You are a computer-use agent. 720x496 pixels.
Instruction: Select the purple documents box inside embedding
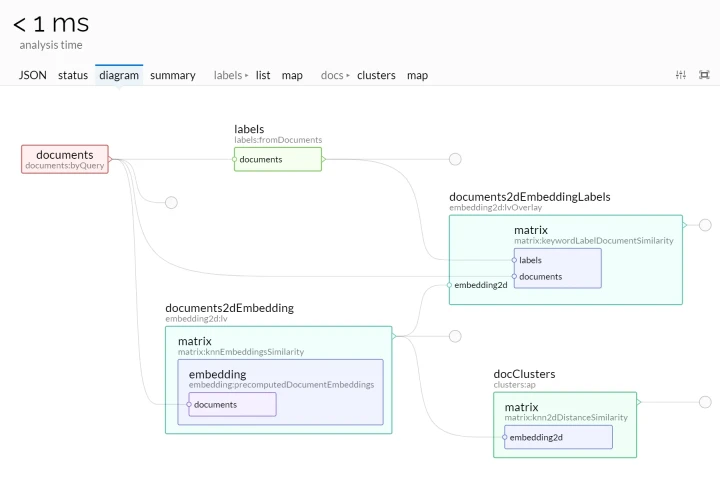pyautogui.click(x=232, y=404)
